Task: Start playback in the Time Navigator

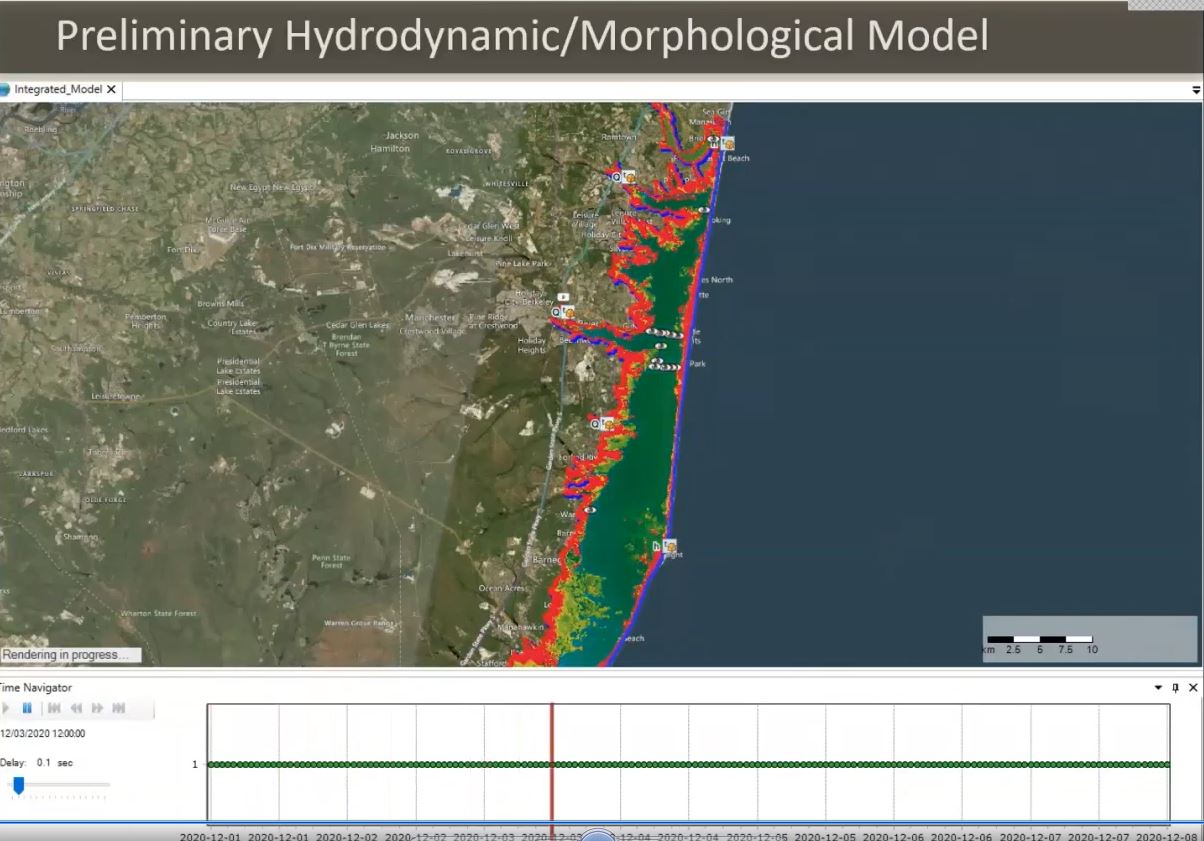Action: (5, 708)
